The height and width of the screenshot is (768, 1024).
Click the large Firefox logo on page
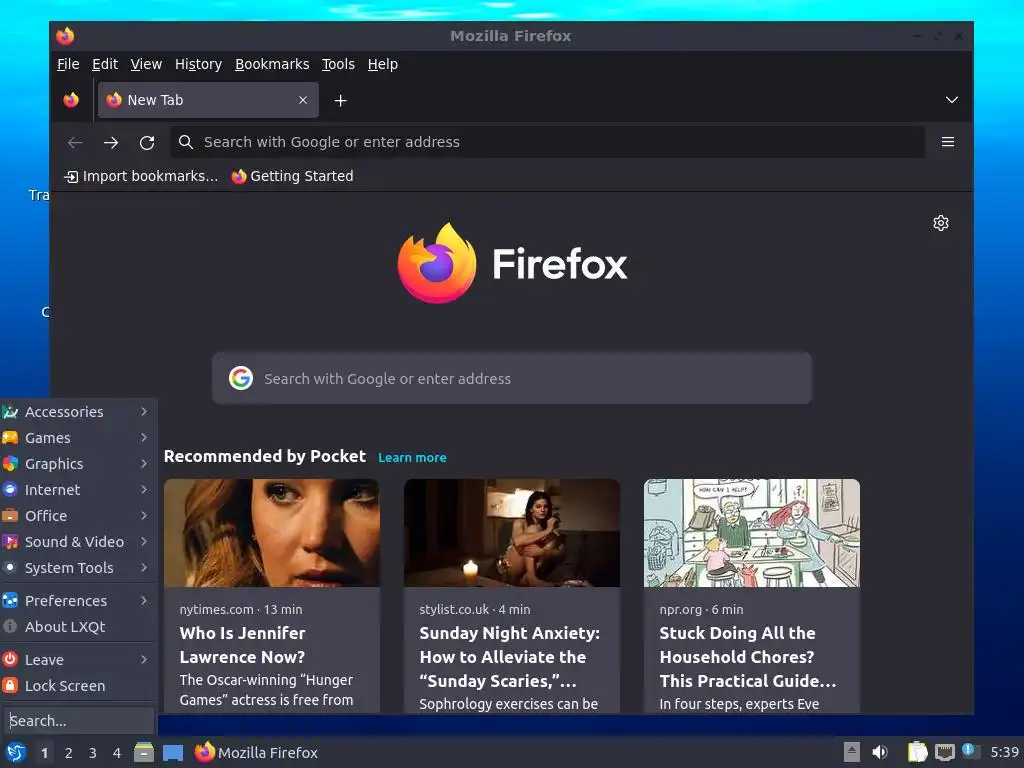437,263
